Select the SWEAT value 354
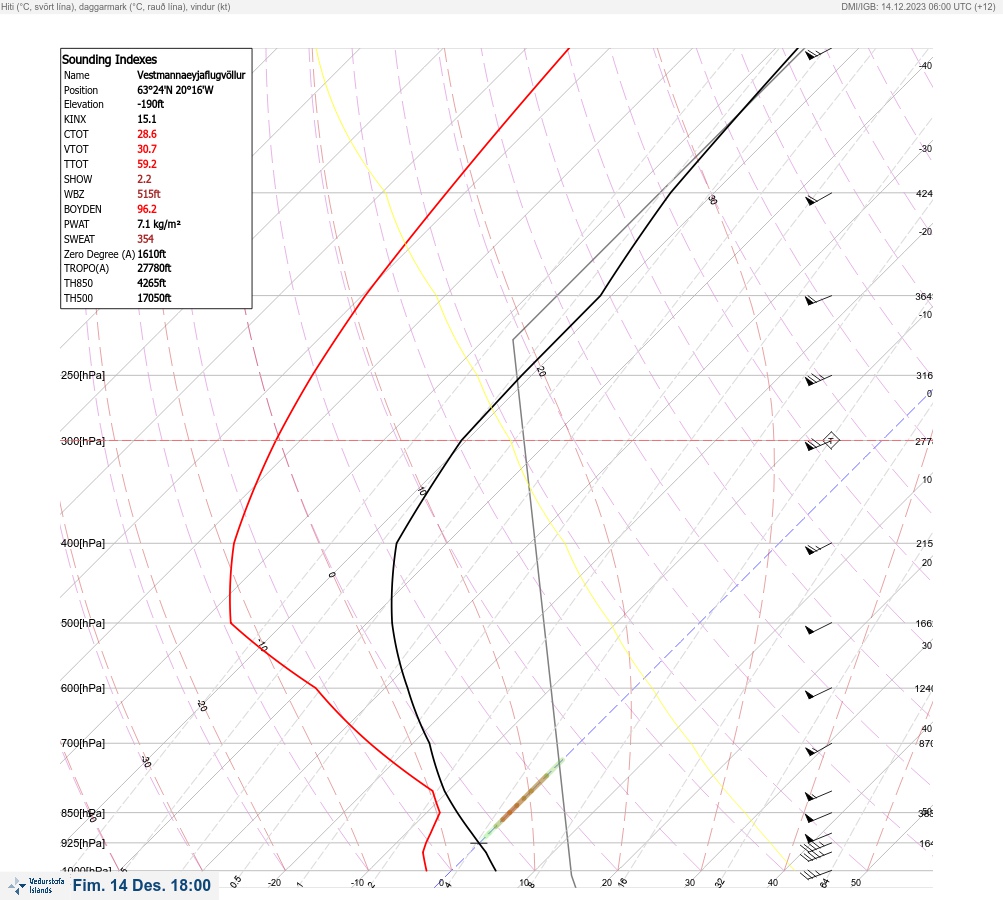The height and width of the screenshot is (900, 1003). (145, 239)
